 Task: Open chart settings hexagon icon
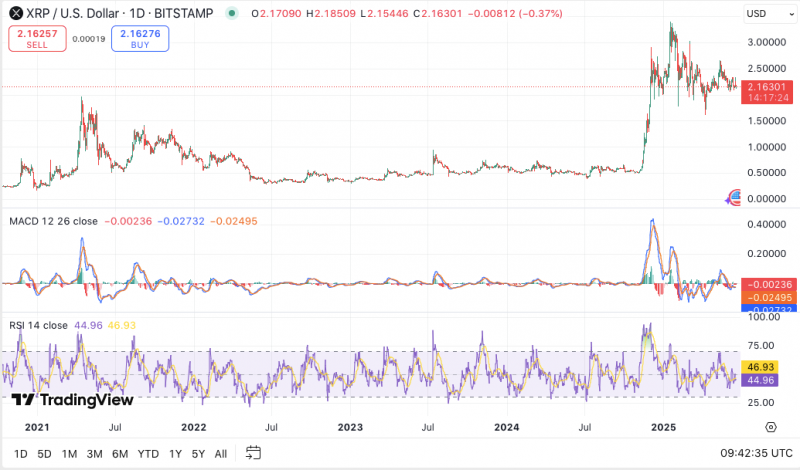pos(771,427)
